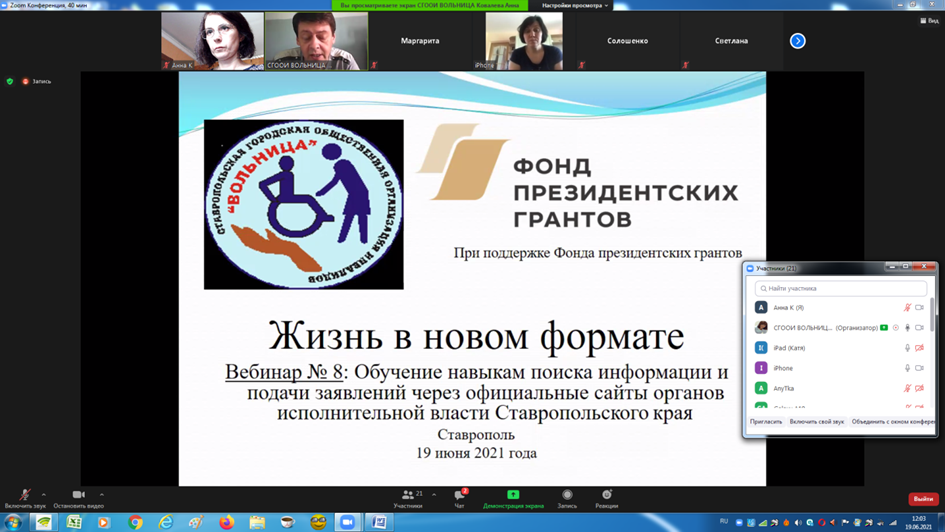The width and height of the screenshot is (945, 532).
Task: Open the Reactions (Реакции) icon
Action: click(x=606, y=495)
